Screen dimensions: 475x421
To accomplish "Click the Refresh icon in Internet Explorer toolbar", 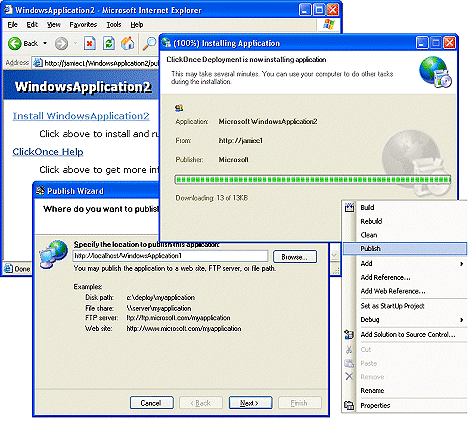I will [x=109, y=44].
